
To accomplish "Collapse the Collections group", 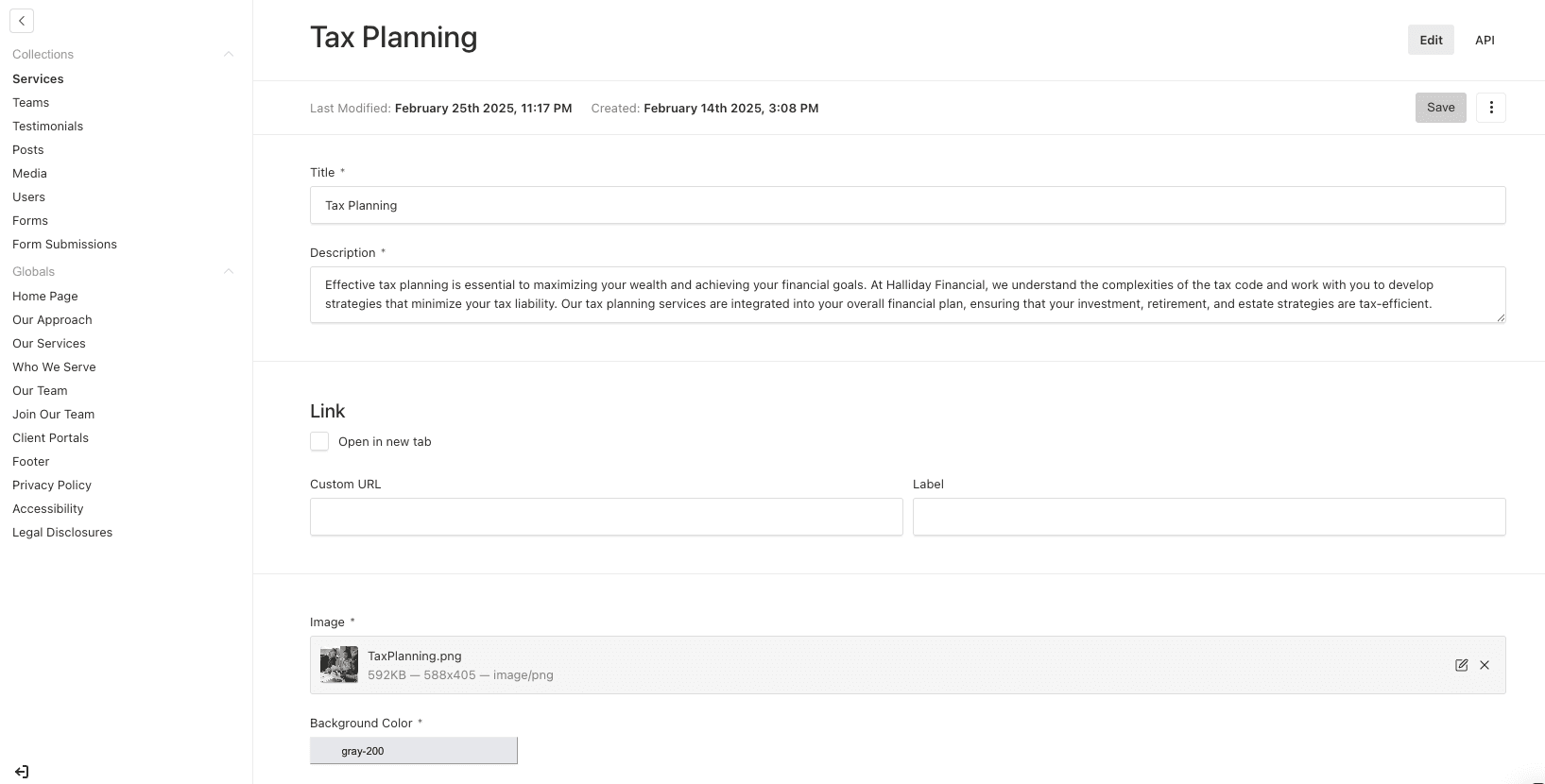I will pos(228,55).
